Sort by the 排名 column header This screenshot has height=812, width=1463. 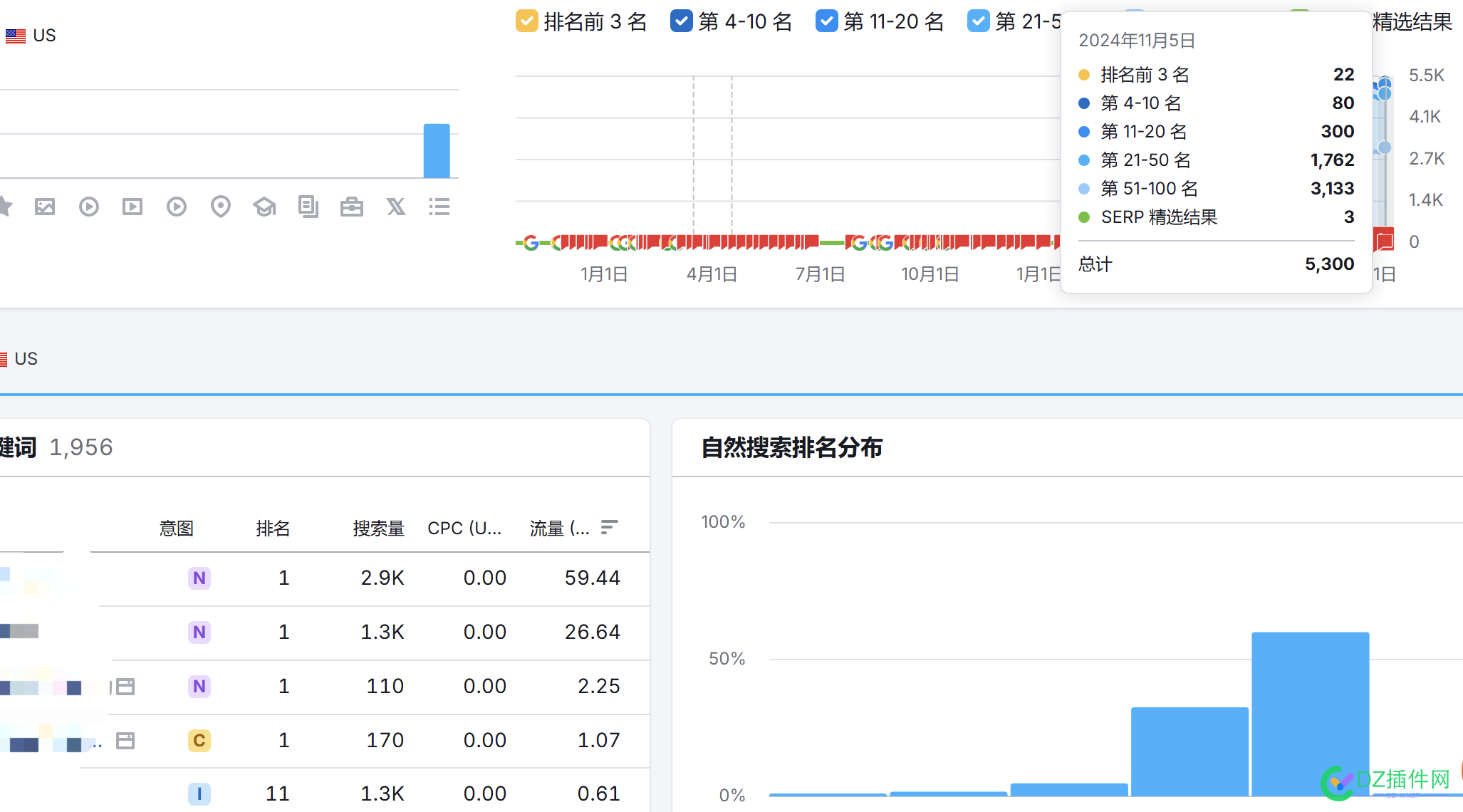click(x=274, y=529)
